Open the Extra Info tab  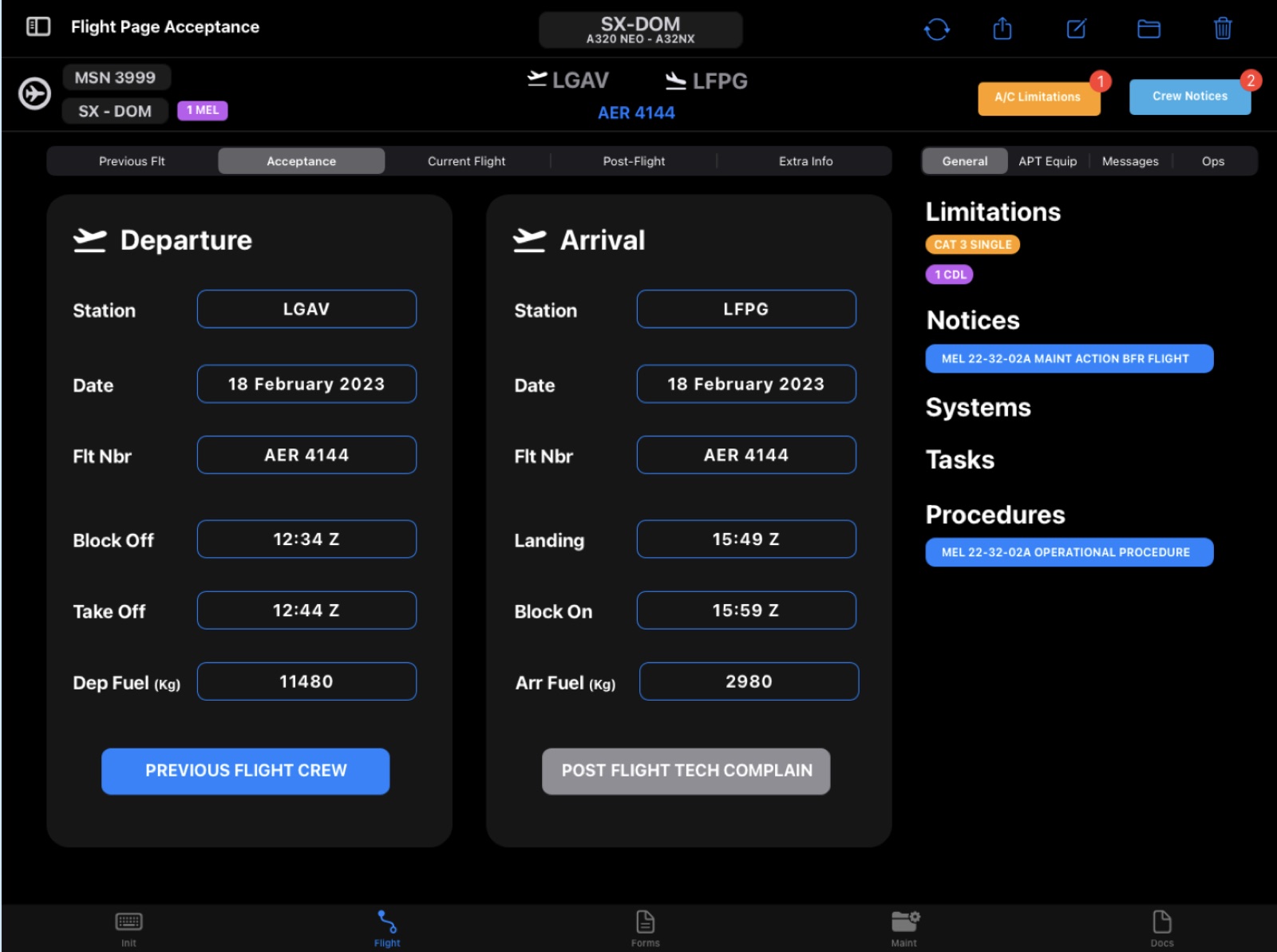[x=805, y=161]
